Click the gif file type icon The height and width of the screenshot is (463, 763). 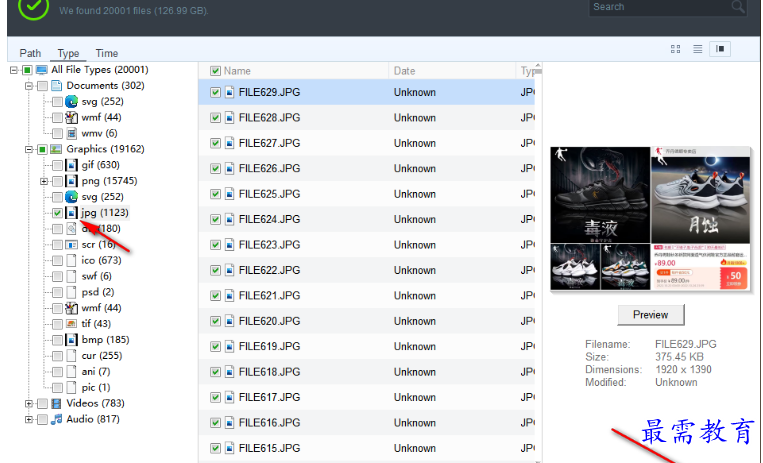[x=72, y=165]
